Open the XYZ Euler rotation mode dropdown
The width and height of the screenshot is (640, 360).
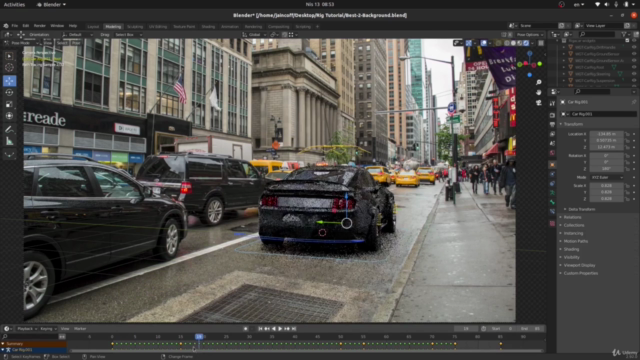tap(607, 178)
